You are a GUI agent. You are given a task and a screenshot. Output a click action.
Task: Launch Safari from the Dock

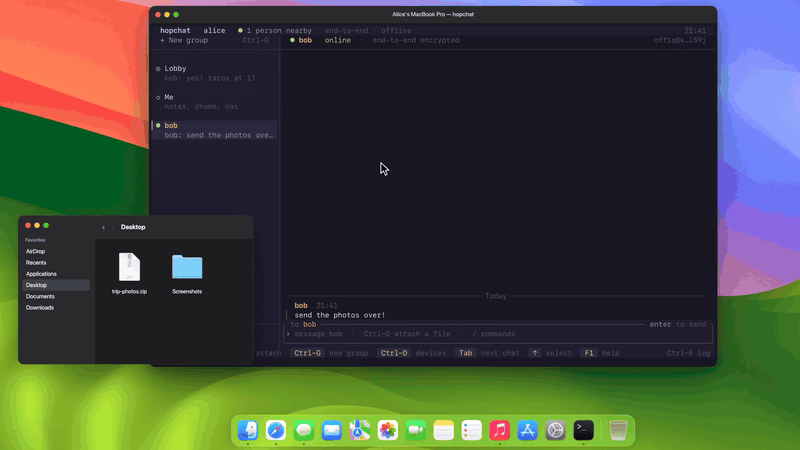click(x=276, y=430)
